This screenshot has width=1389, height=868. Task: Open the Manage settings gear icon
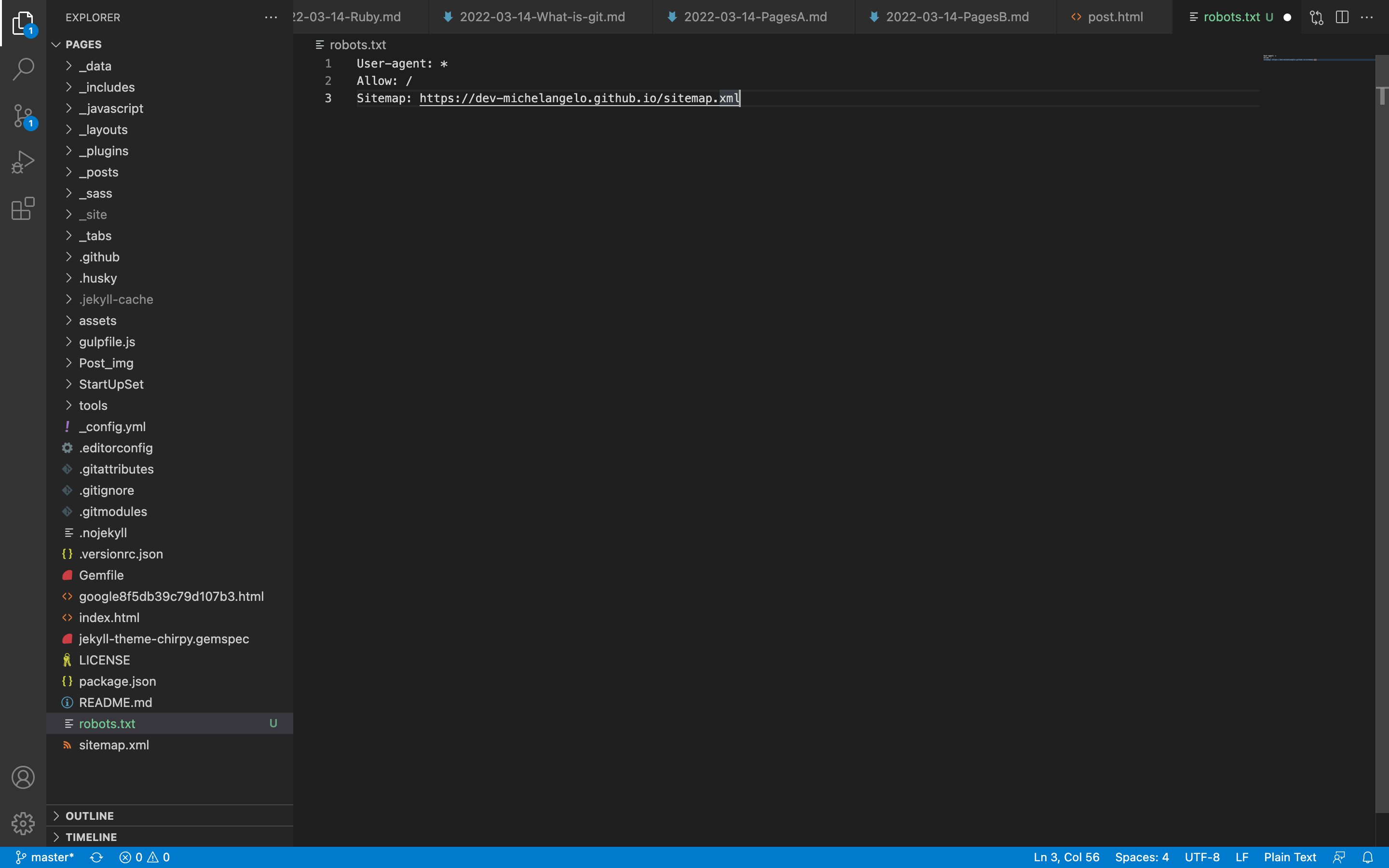(22, 823)
